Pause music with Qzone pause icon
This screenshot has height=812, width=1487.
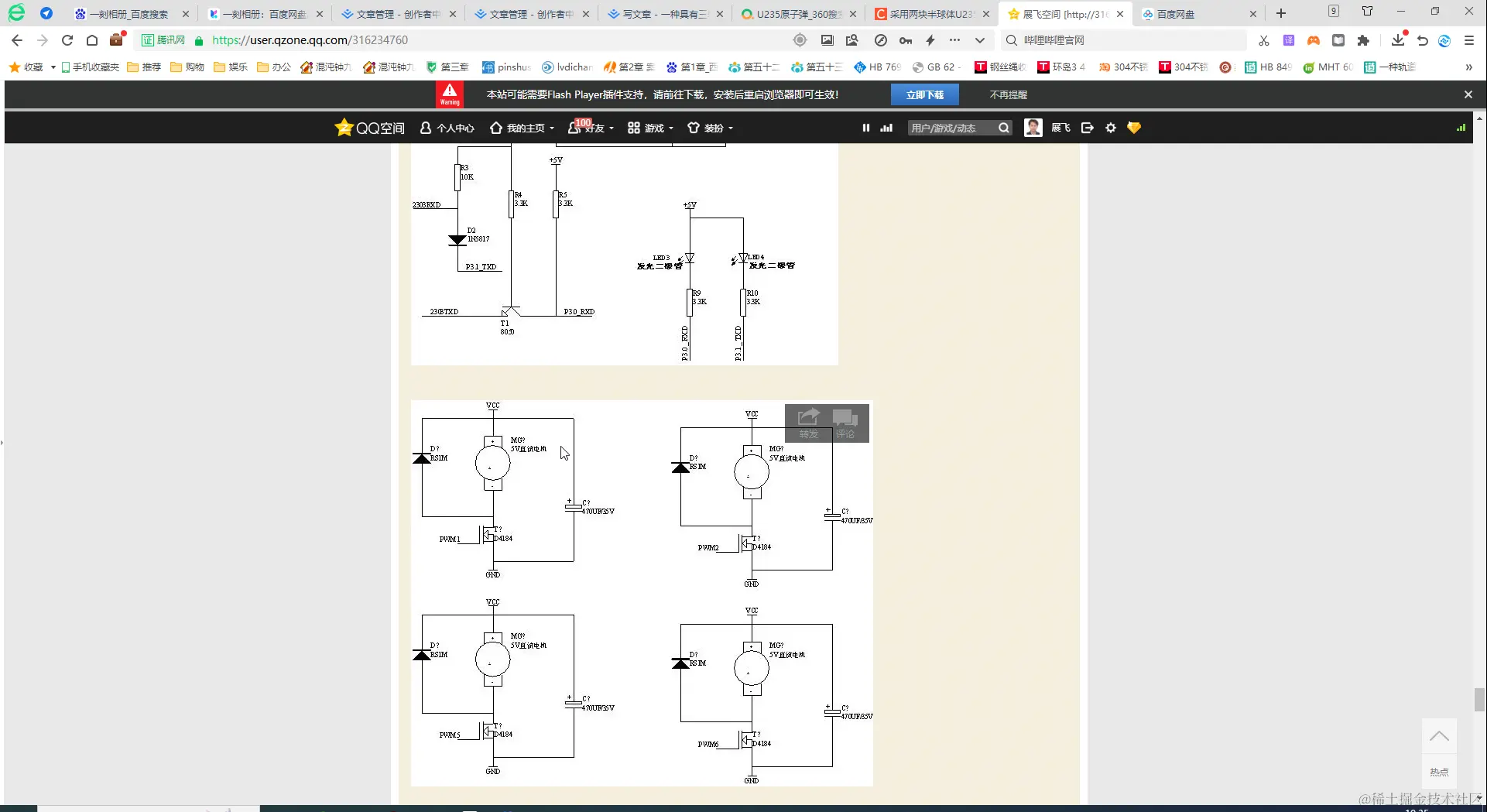tap(866, 128)
